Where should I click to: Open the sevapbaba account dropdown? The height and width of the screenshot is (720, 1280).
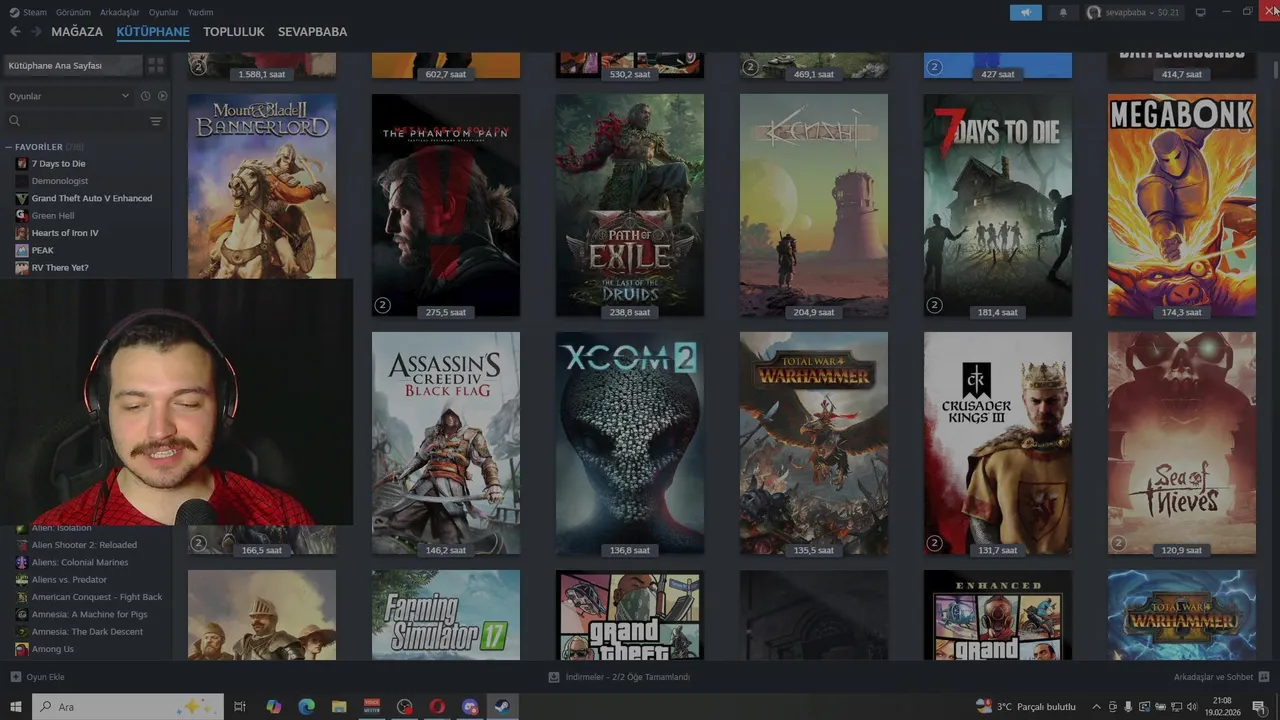coord(1134,12)
